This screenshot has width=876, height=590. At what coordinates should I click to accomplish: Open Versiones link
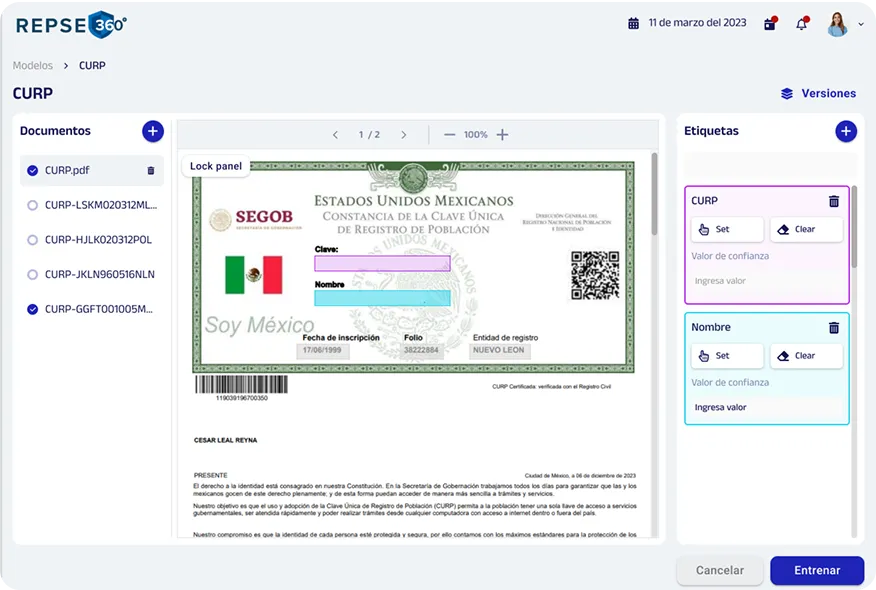pos(829,93)
